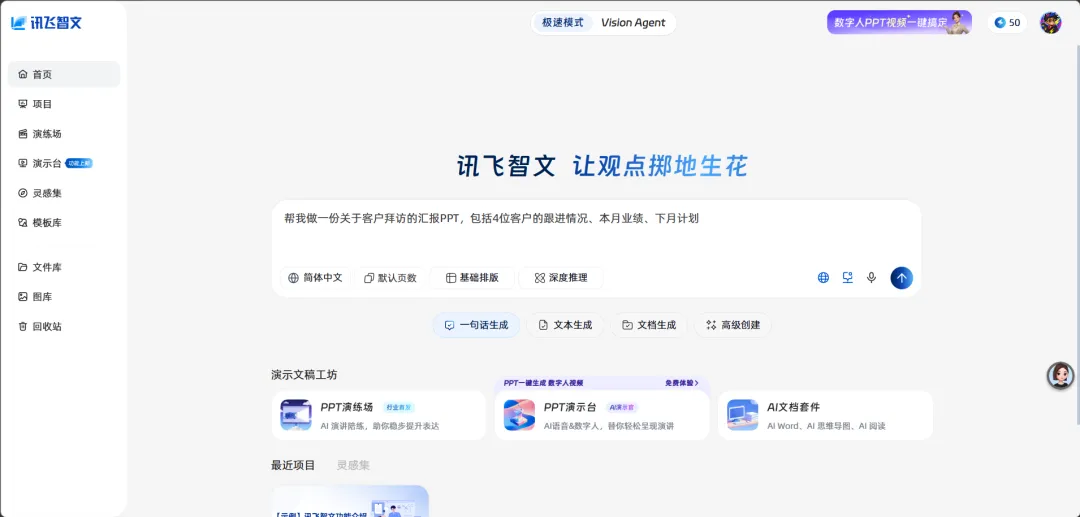The image size is (1080, 517).
Task: Click the presenter screen icon by the microphone
Action: (847, 277)
